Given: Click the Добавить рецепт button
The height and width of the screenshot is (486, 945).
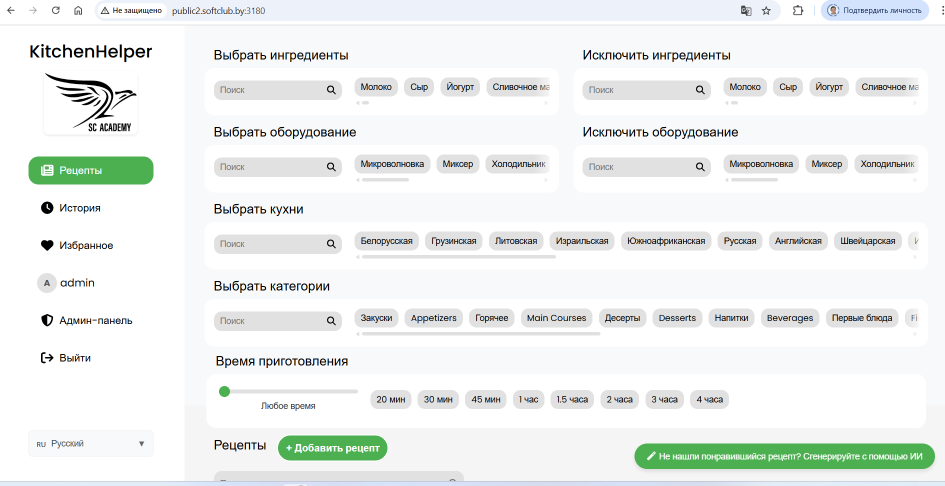Looking at the screenshot, I should point(332,448).
